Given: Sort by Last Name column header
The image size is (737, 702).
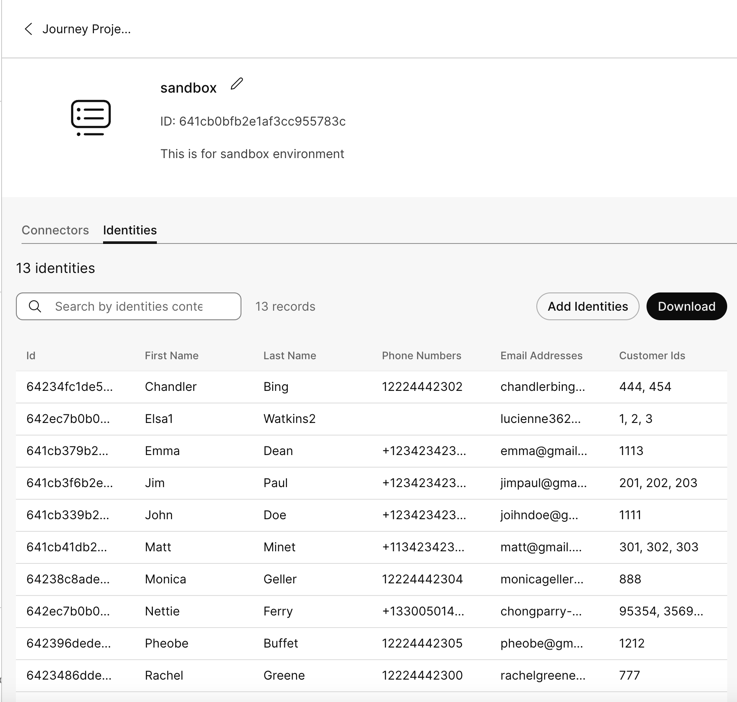Looking at the screenshot, I should click(290, 356).
